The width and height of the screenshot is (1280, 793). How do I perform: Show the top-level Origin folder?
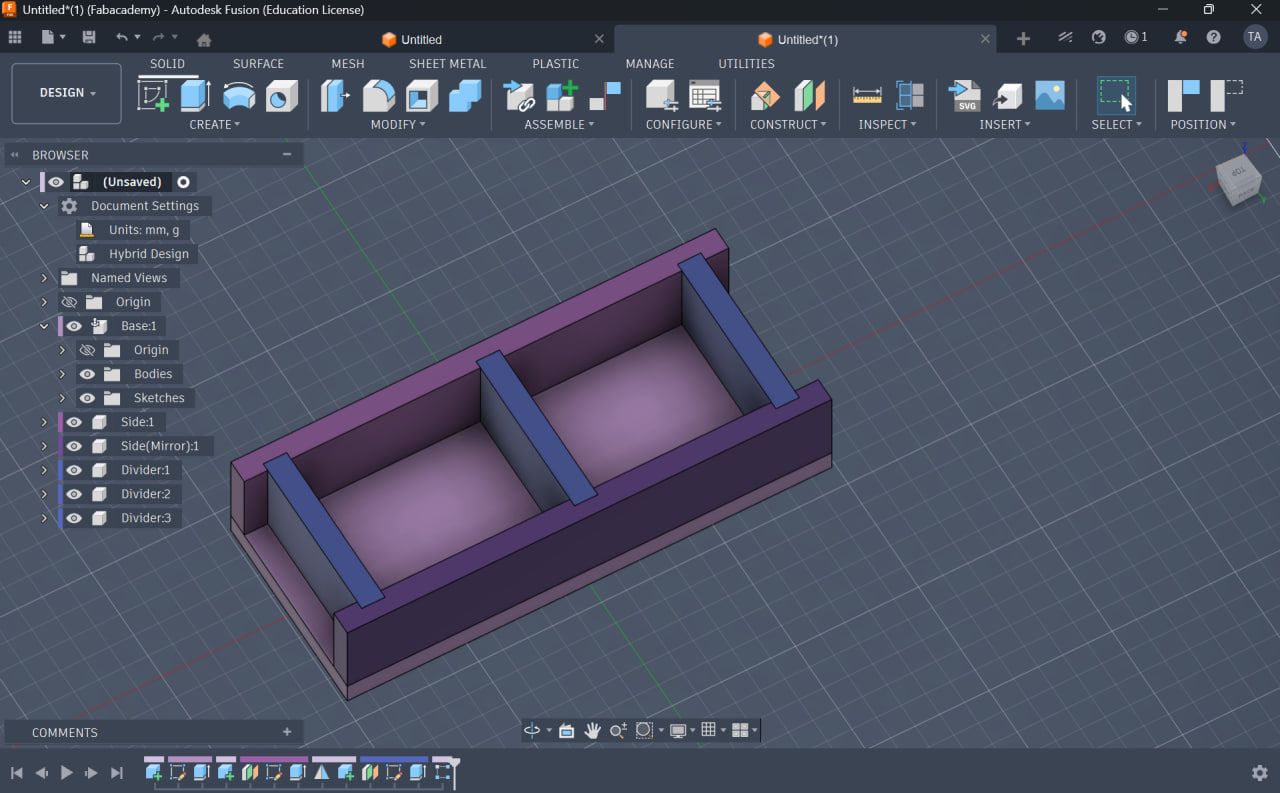tap(69, 302)
